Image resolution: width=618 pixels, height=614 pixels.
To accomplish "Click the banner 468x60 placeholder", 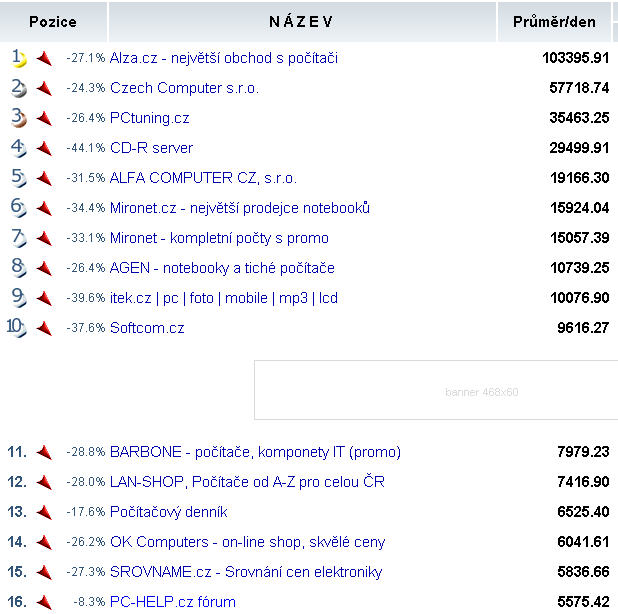I will click(x=436, y=390).
